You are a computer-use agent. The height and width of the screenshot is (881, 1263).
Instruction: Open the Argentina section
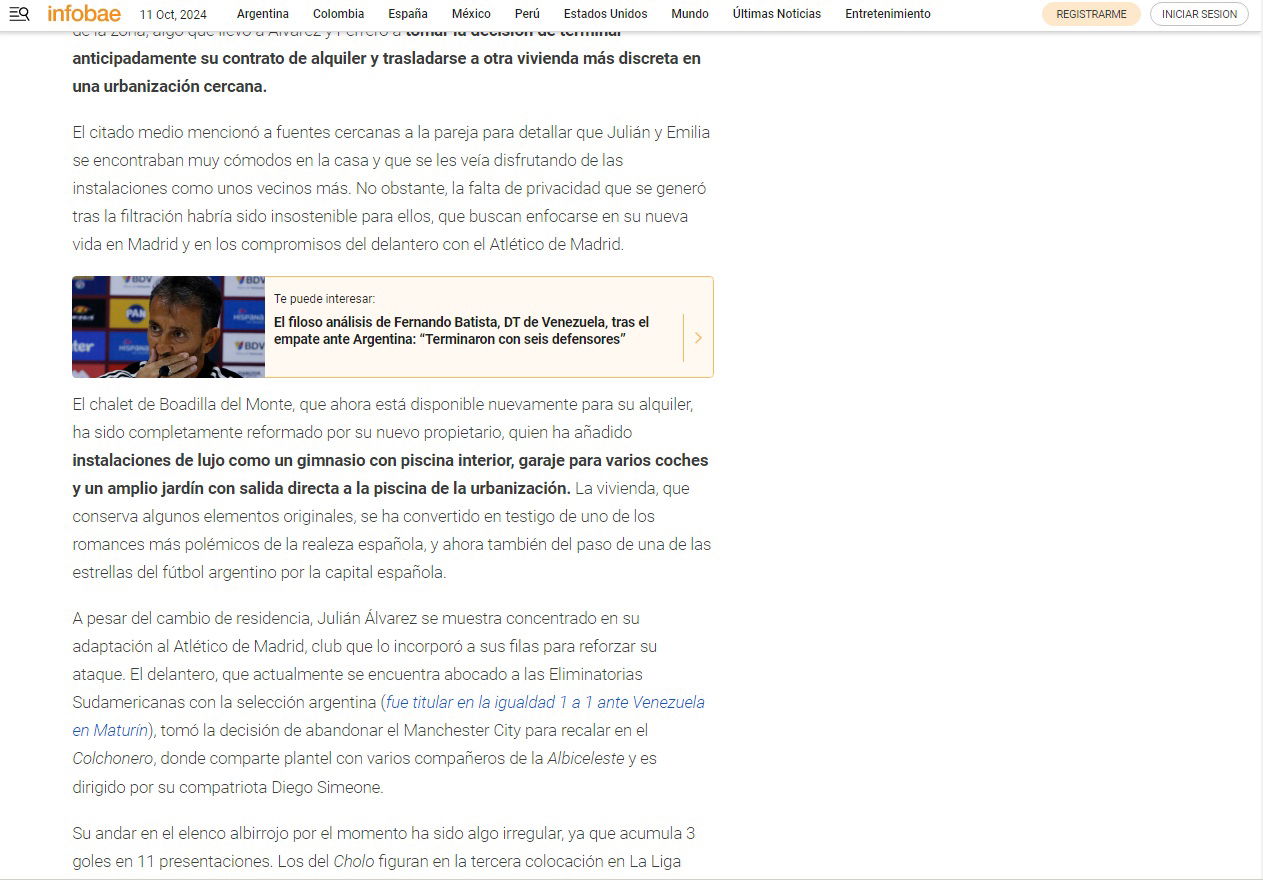(263, 14)
